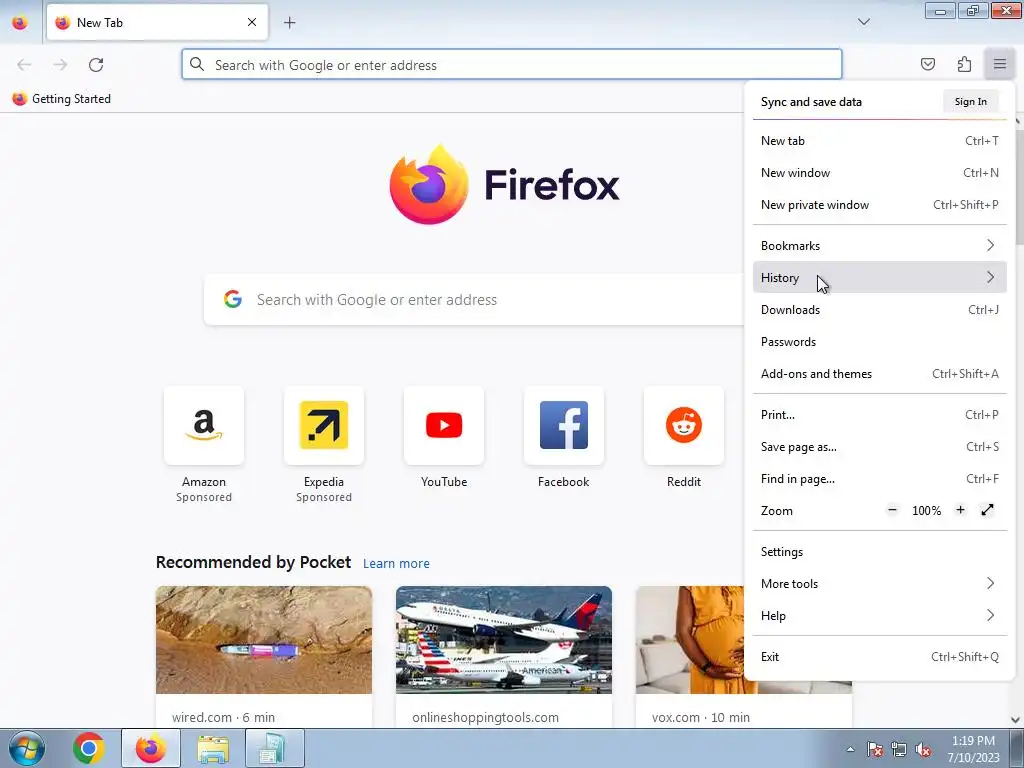
Task: Choose Print... from the menu
Action: pos(880,415)
